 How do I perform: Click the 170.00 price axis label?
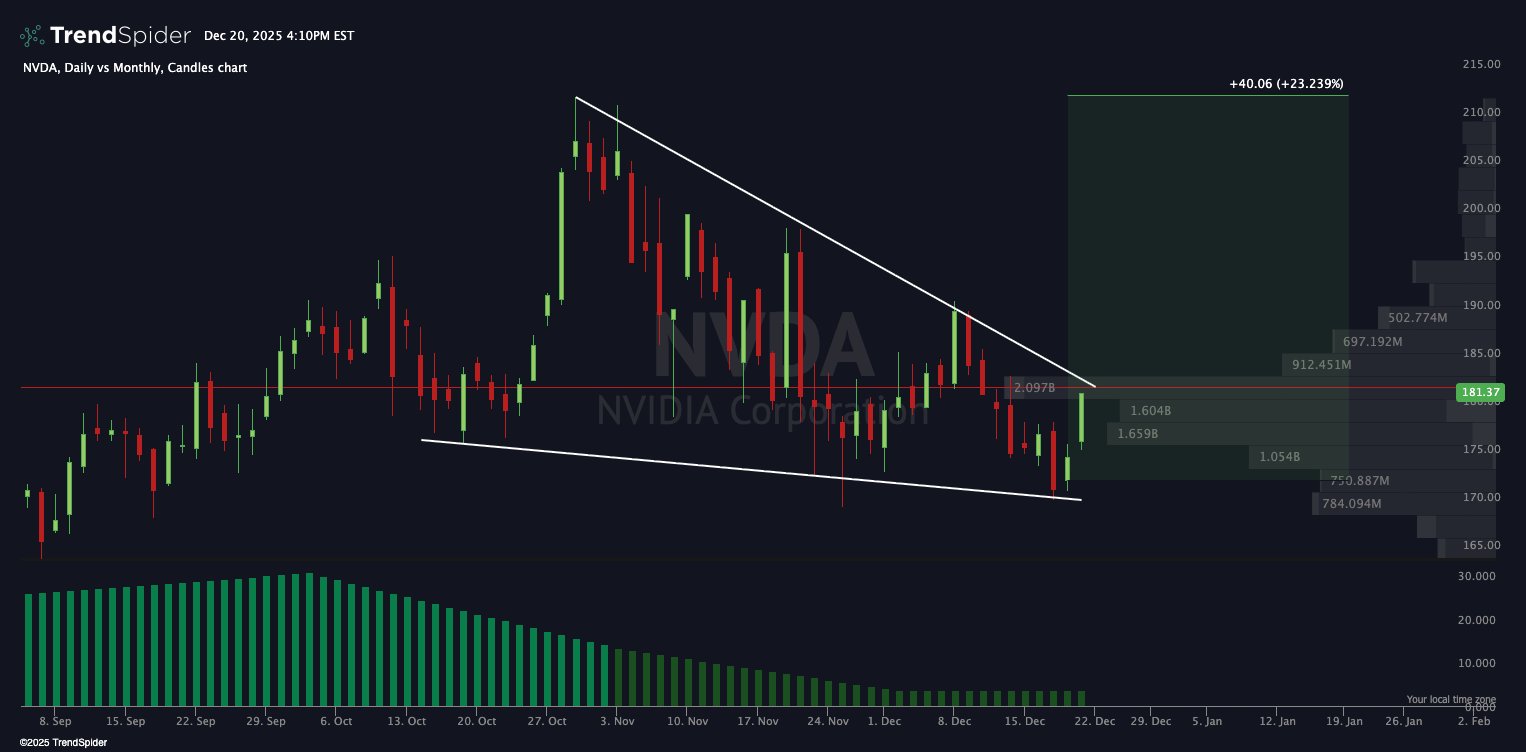click(x=1481, y=497)
